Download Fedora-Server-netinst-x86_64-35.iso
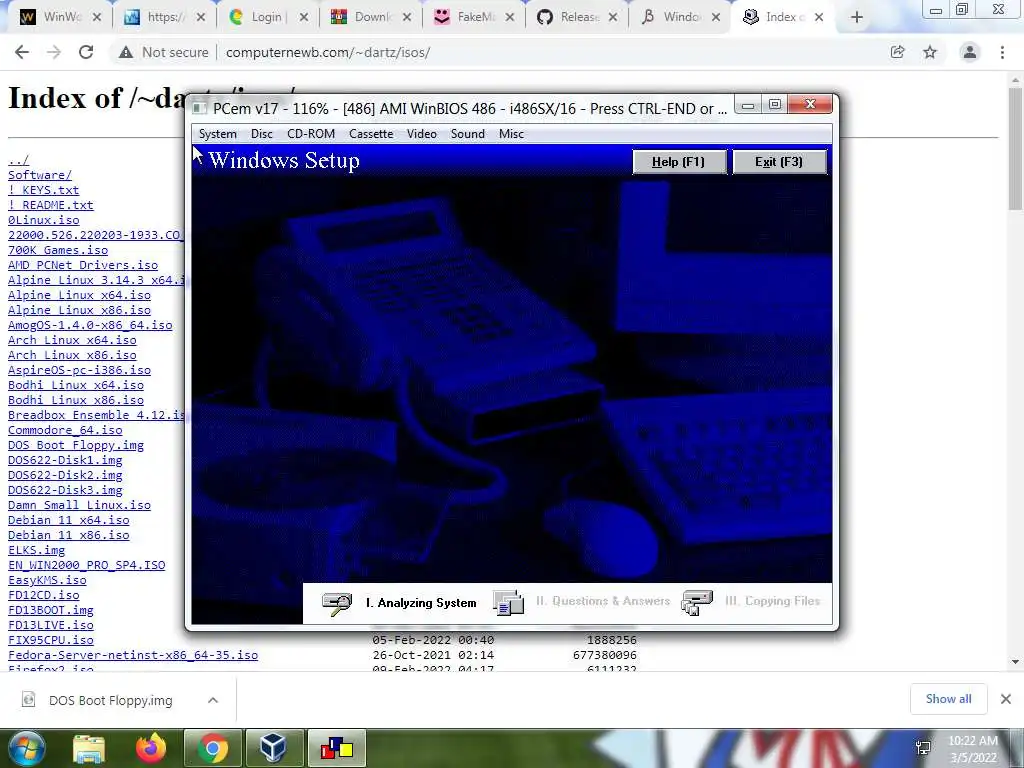 [133, 655]
